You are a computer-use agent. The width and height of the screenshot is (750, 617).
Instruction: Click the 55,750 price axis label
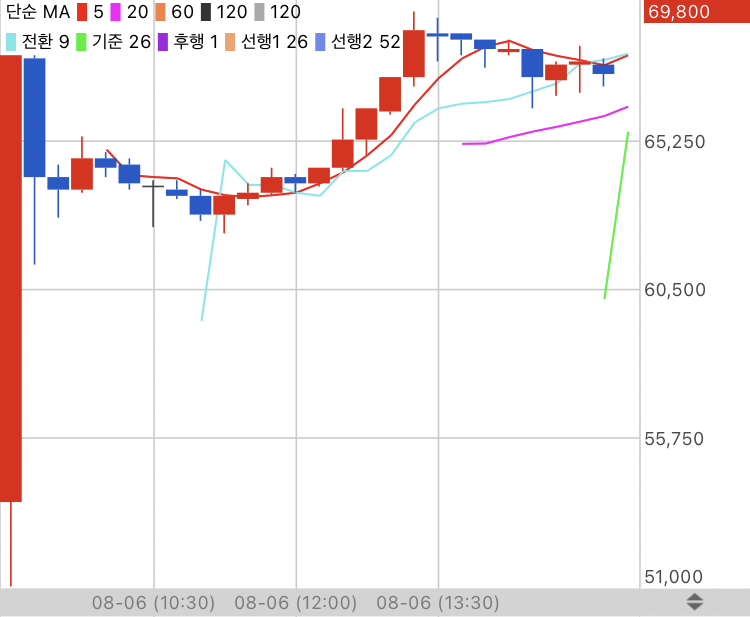coord(674,439)
